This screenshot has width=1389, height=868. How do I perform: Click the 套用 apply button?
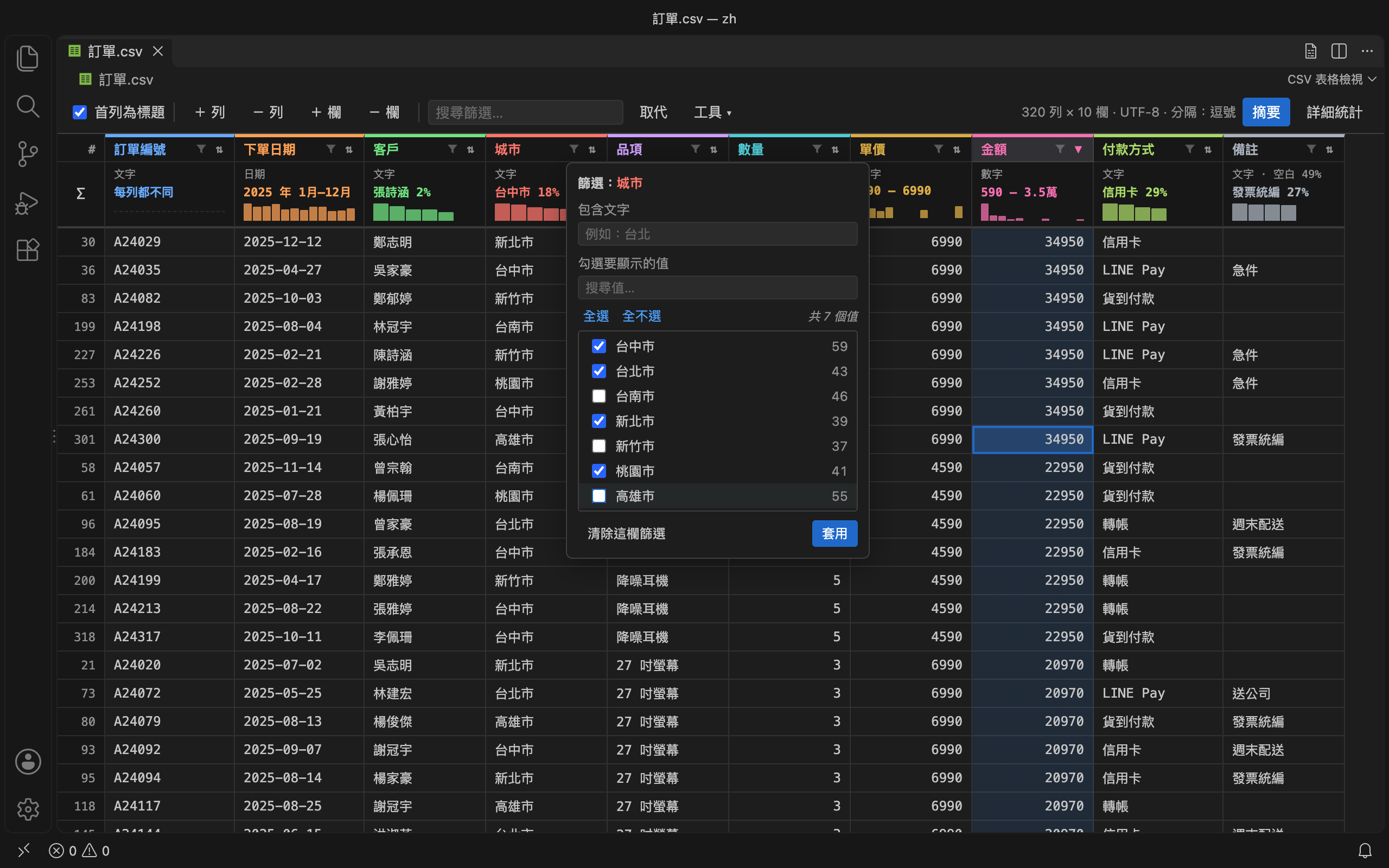click(x=834, y=533)
